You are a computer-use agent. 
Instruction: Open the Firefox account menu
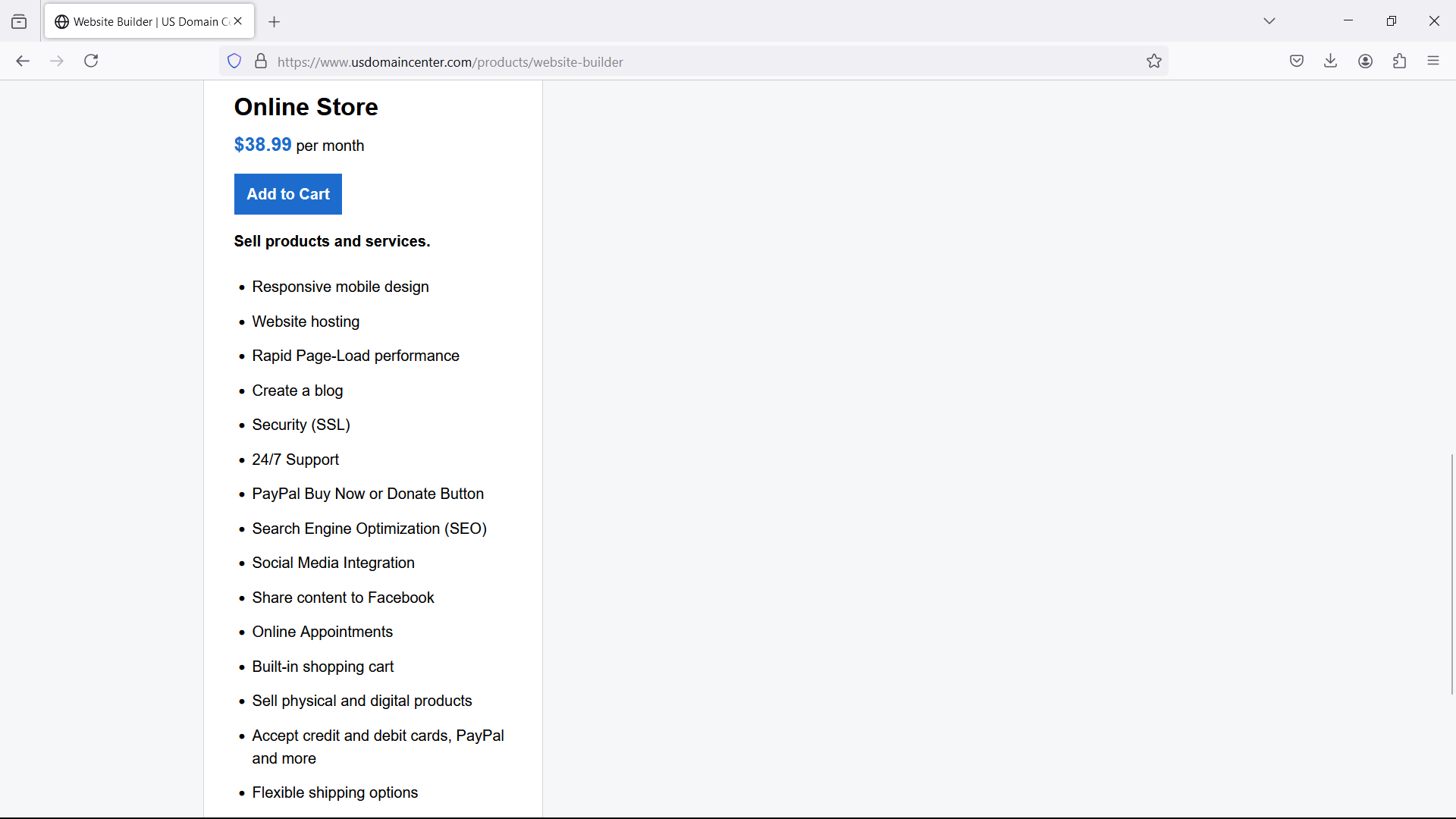click(x=1365, y=61)
